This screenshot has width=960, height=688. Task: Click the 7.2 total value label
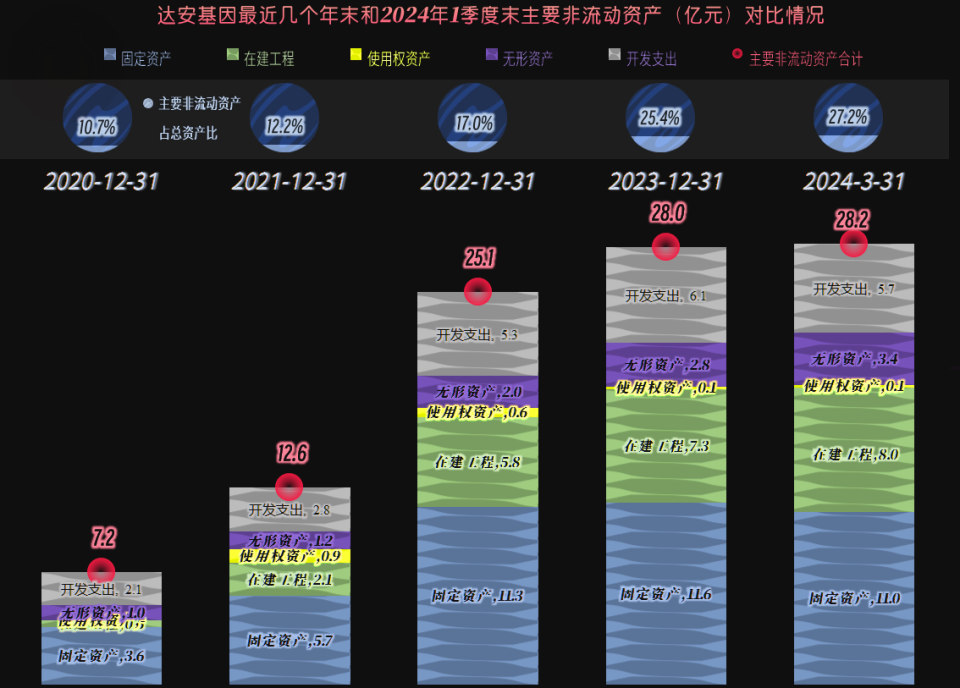tap(103, 538)
